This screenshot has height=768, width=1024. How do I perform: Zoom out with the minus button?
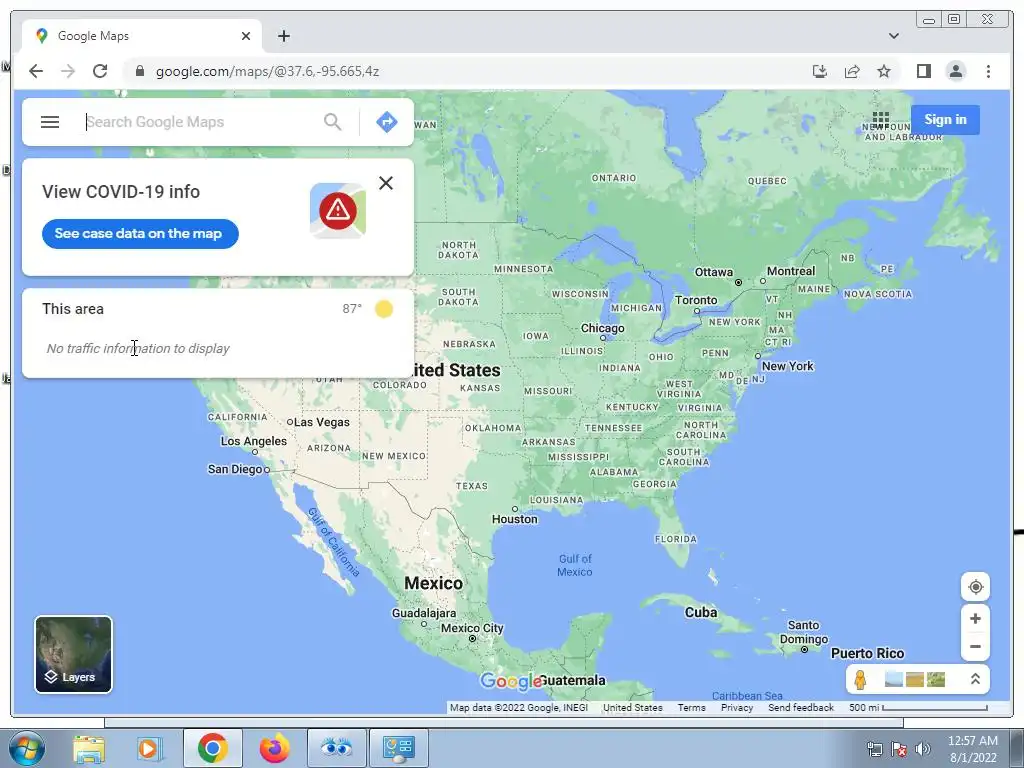point(975,647)
